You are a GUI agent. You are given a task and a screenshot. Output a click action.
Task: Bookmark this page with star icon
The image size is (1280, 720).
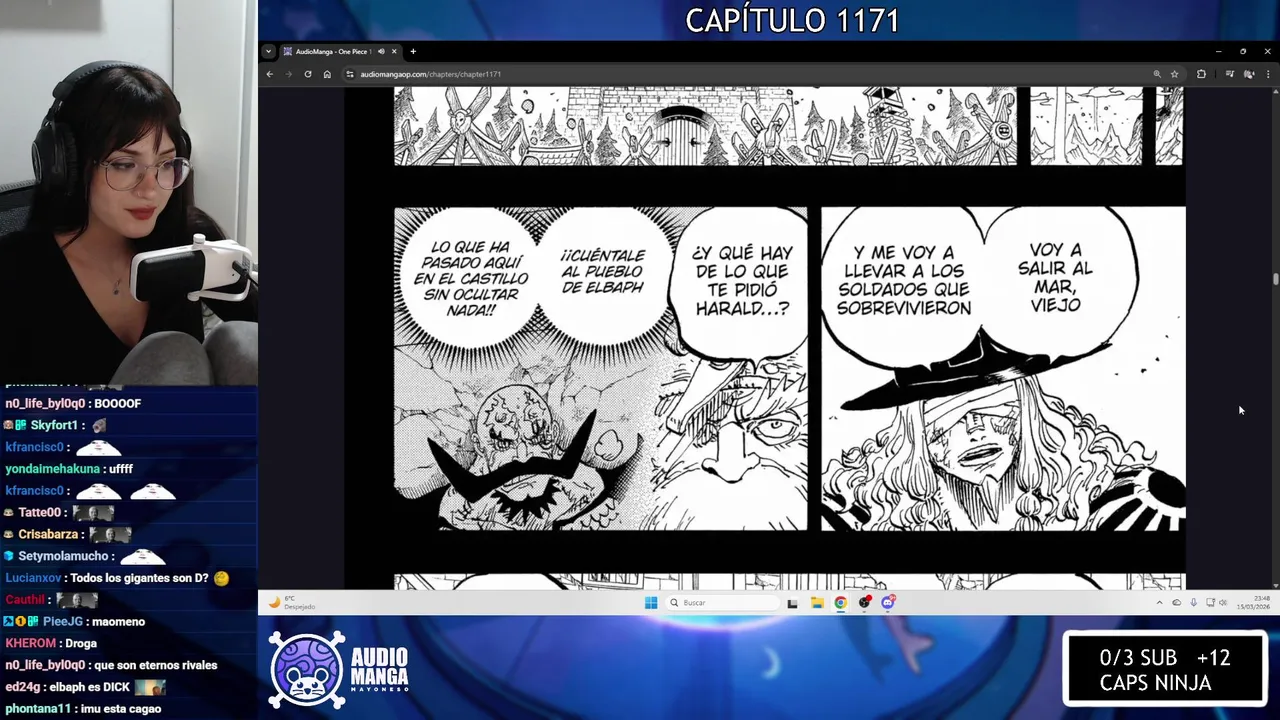pos(1174,74)
